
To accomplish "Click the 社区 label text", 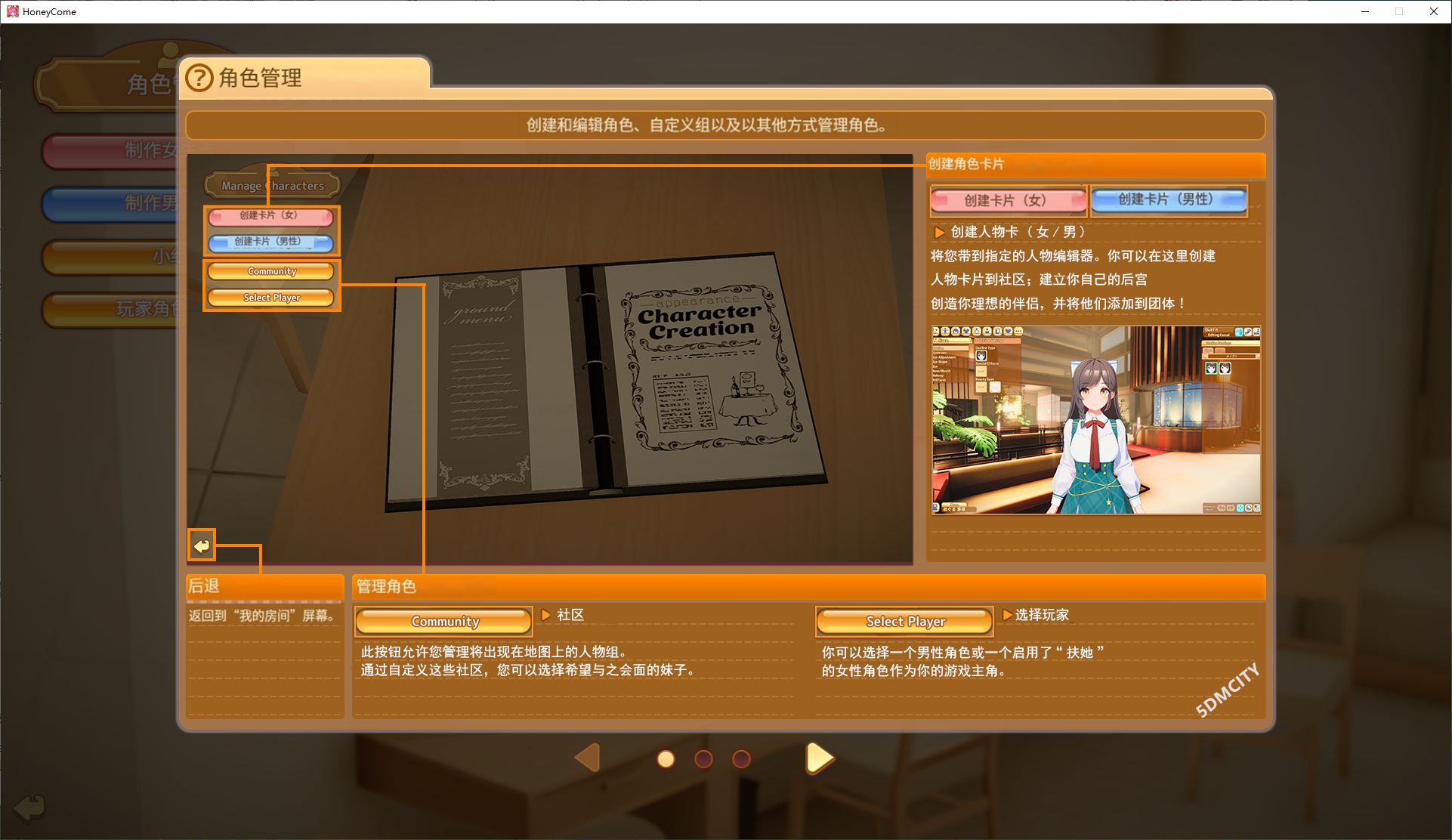I will [570, 615].
